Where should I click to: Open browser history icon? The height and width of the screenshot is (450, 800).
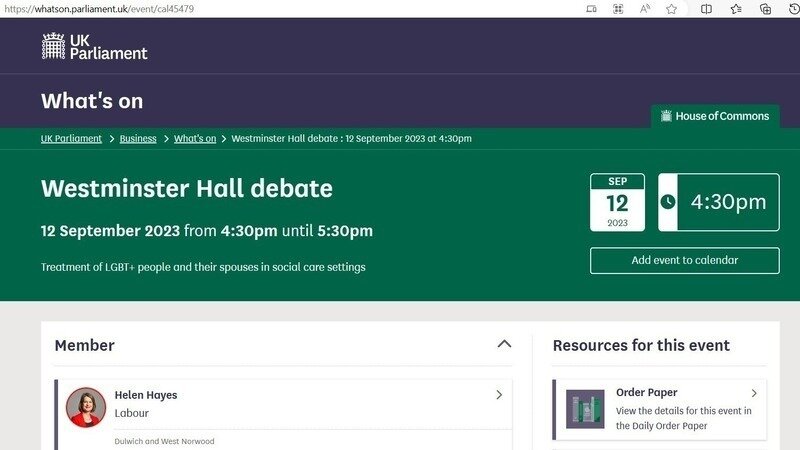792,9
